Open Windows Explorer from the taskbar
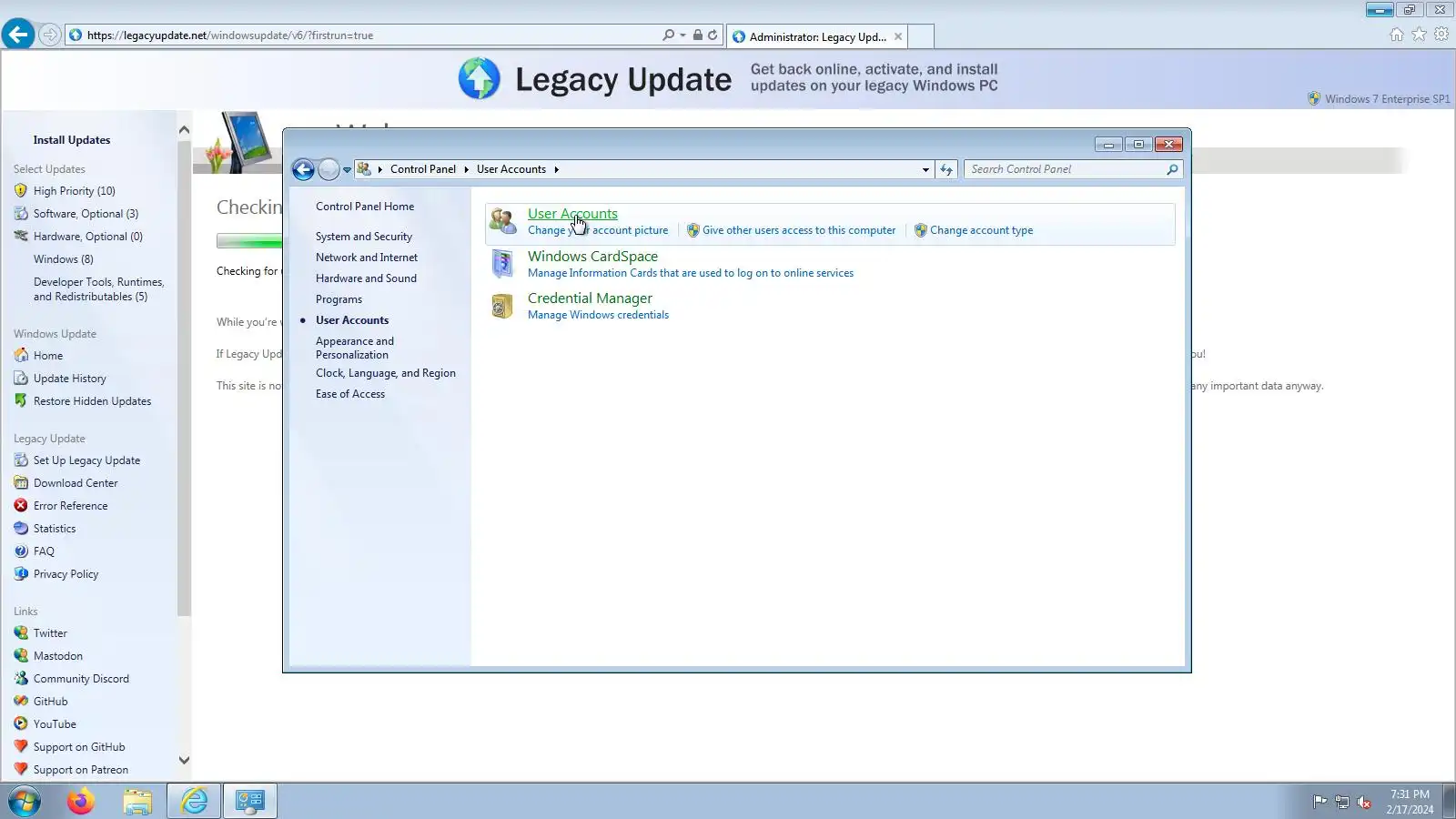 click(137, 802)
